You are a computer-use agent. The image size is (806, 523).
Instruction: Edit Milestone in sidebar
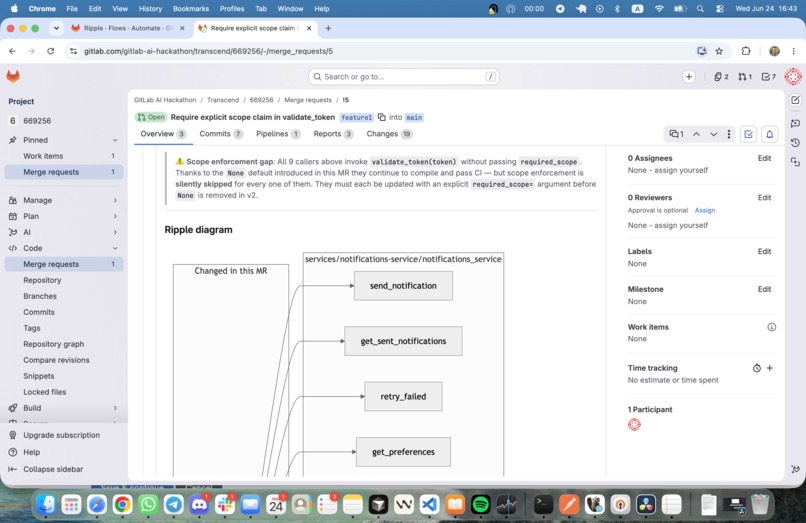[x=764, y=290]
